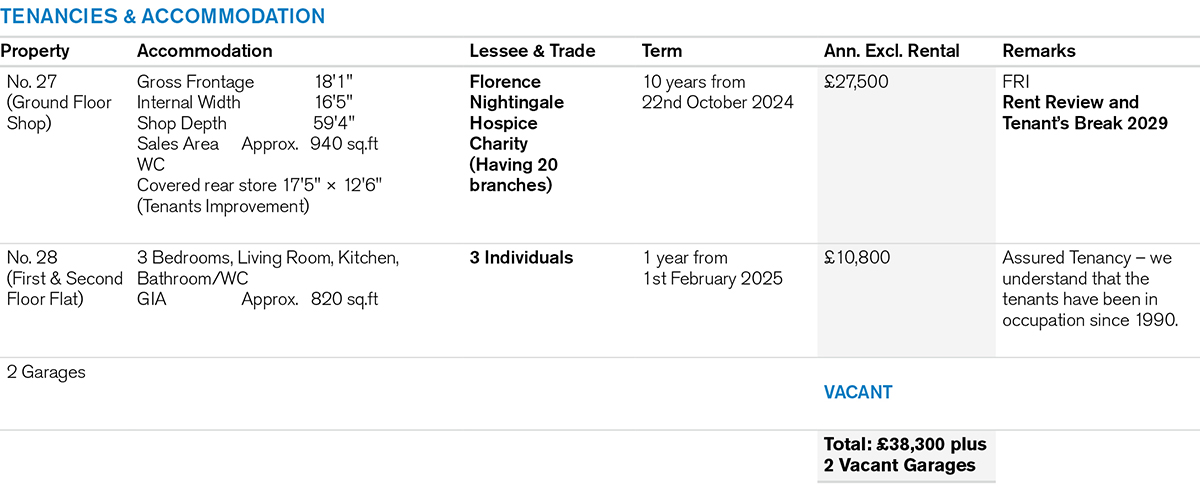Click the £10,800 rental amount

(x=855, y=258)
